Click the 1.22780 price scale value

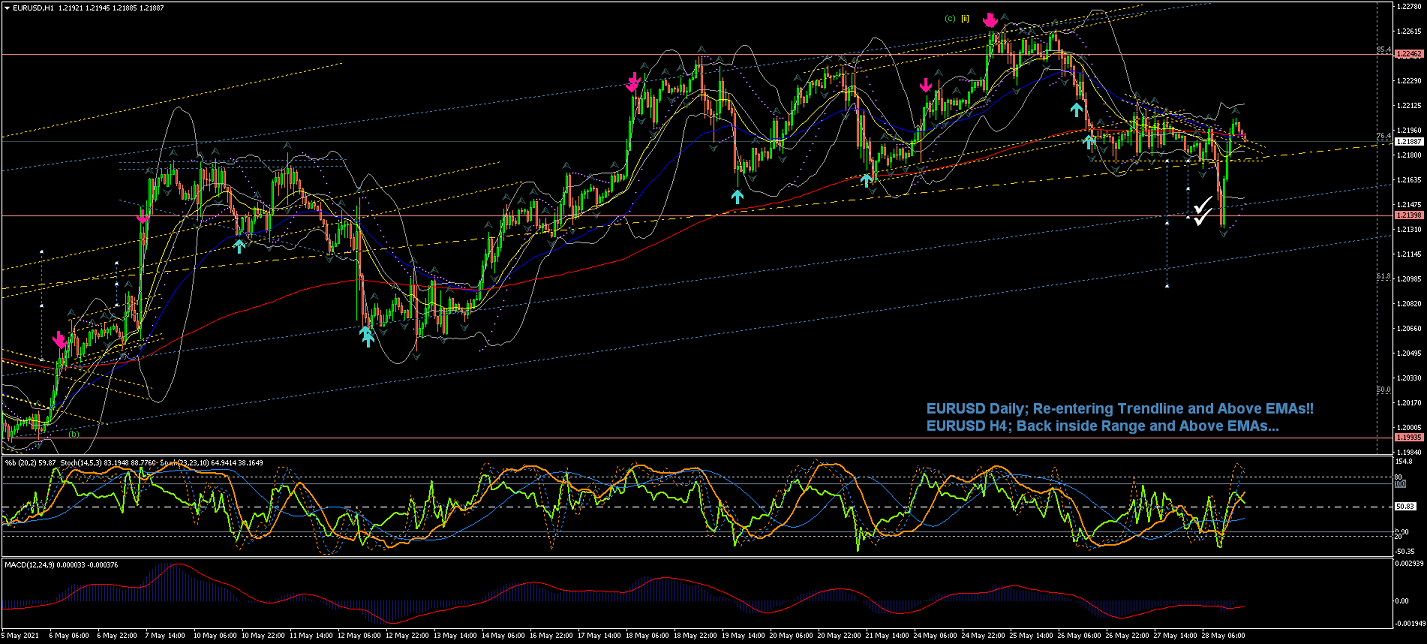click(x=1408, y=7)
